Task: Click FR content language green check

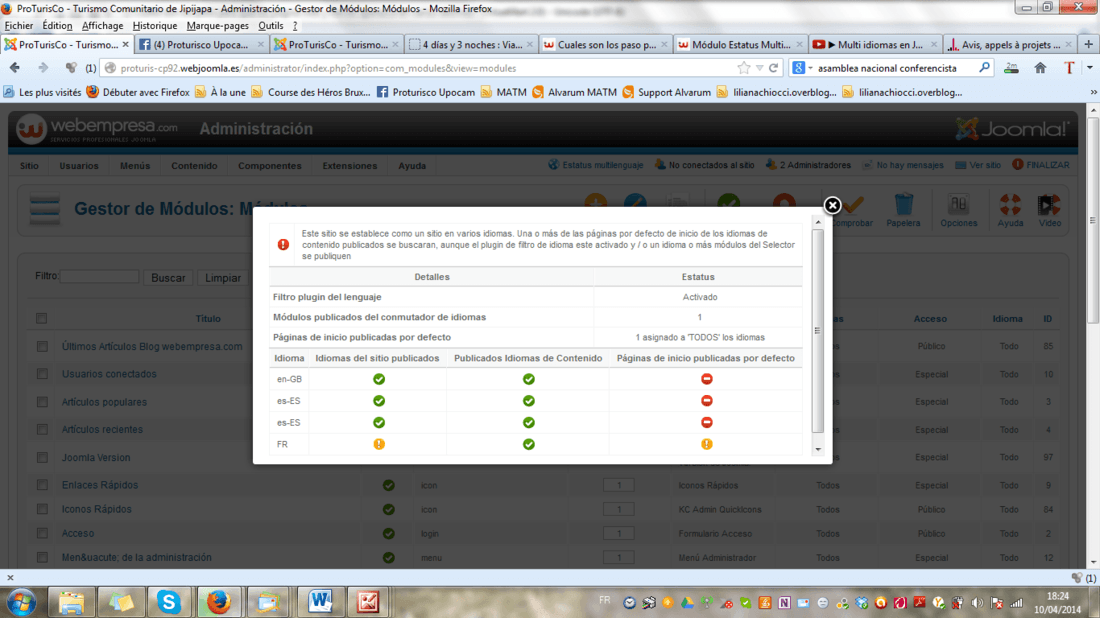Action: [528, 444]
